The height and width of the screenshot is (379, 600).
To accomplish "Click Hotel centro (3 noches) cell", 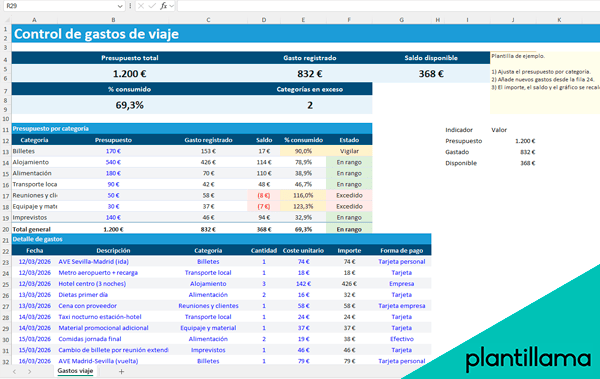I will tap(113, 284).
